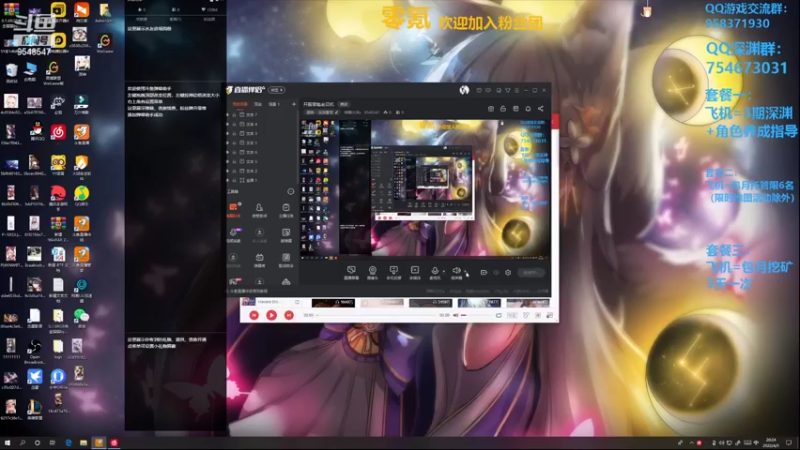
Task: Open the microphone options dropdown arrow
Action: (443, 271)
